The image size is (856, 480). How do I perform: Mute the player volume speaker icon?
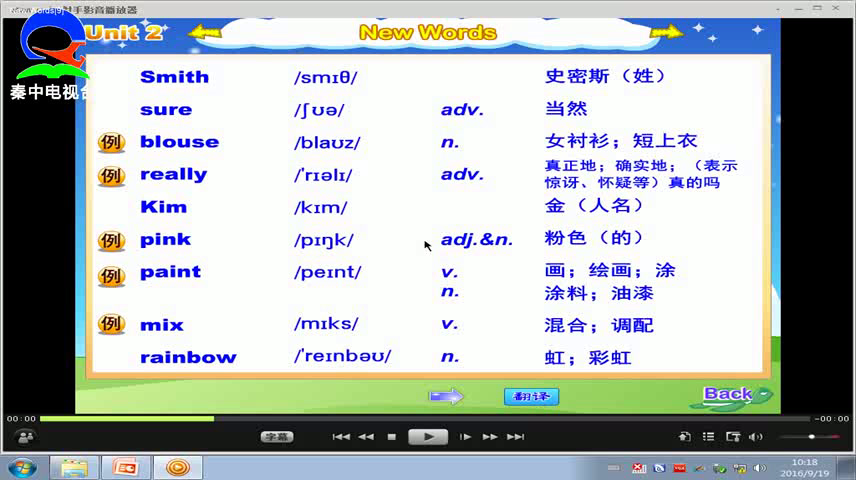point(756,437)
